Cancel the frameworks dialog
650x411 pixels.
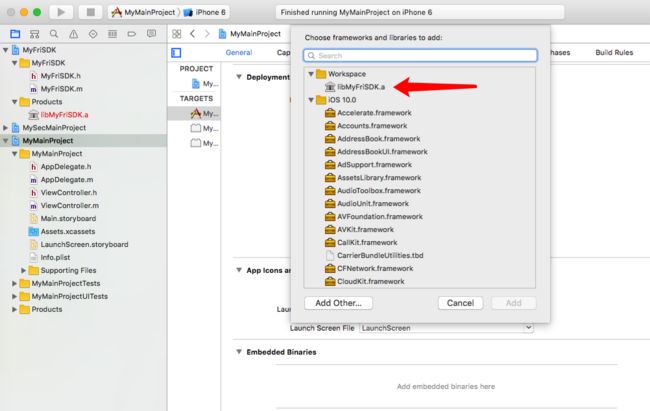pyautogui.click(x=460, y=303)
